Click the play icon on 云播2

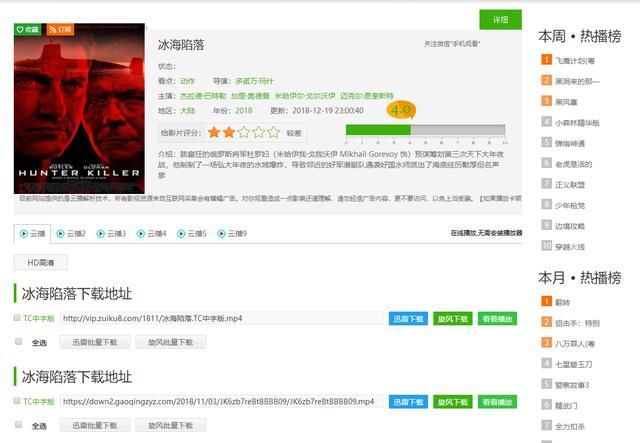(60, 234)
